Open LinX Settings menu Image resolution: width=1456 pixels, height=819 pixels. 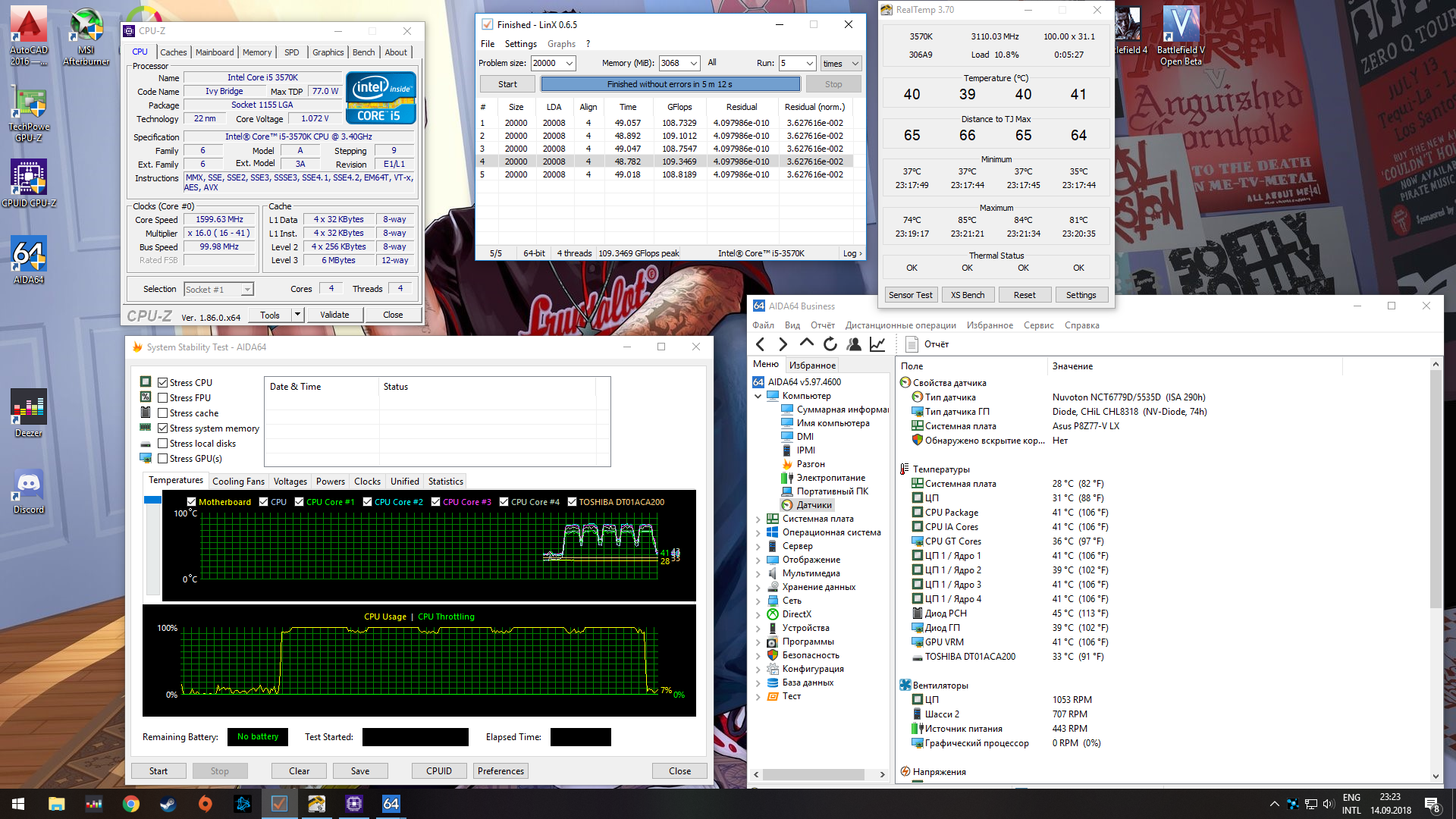(x=520, y=44)
